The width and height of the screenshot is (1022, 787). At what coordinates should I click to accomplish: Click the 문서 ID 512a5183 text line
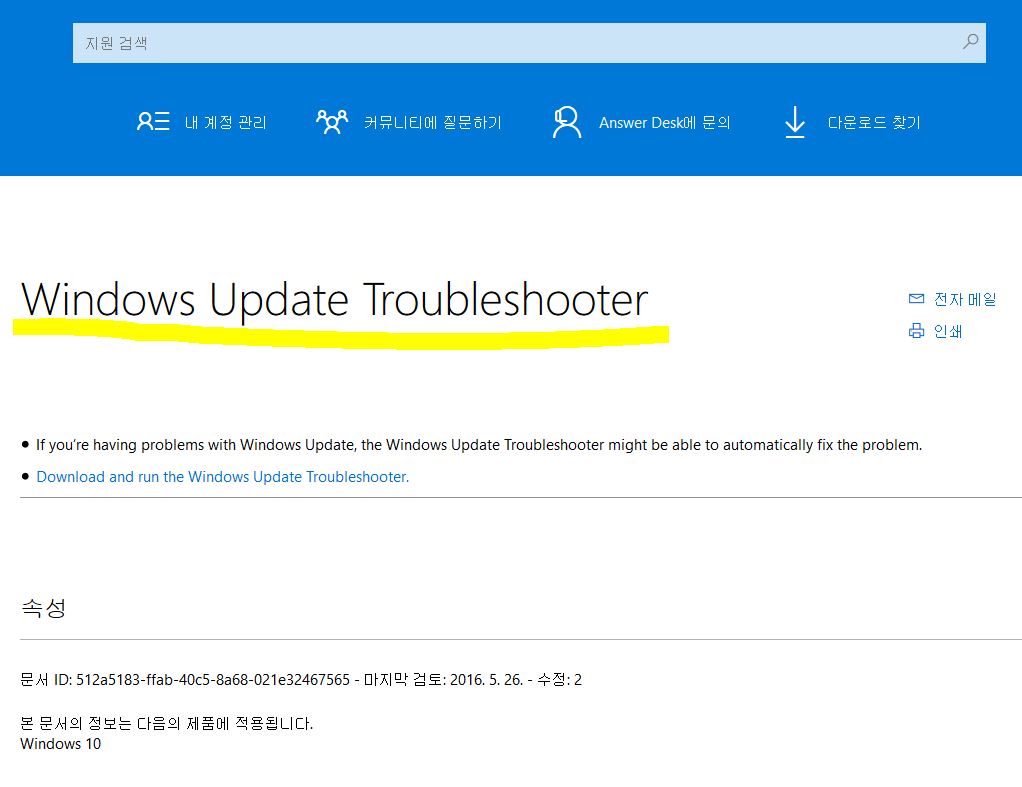point(300,679)
